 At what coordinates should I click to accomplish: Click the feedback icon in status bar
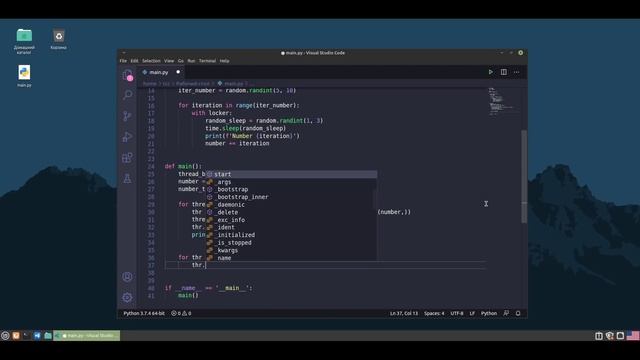click(x=506, y=313)
